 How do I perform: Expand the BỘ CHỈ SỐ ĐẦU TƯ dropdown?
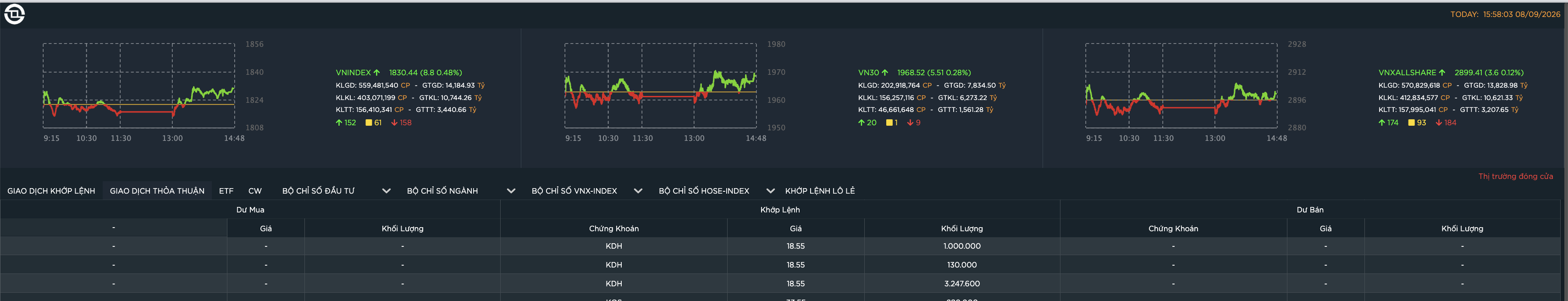(386, 191)
